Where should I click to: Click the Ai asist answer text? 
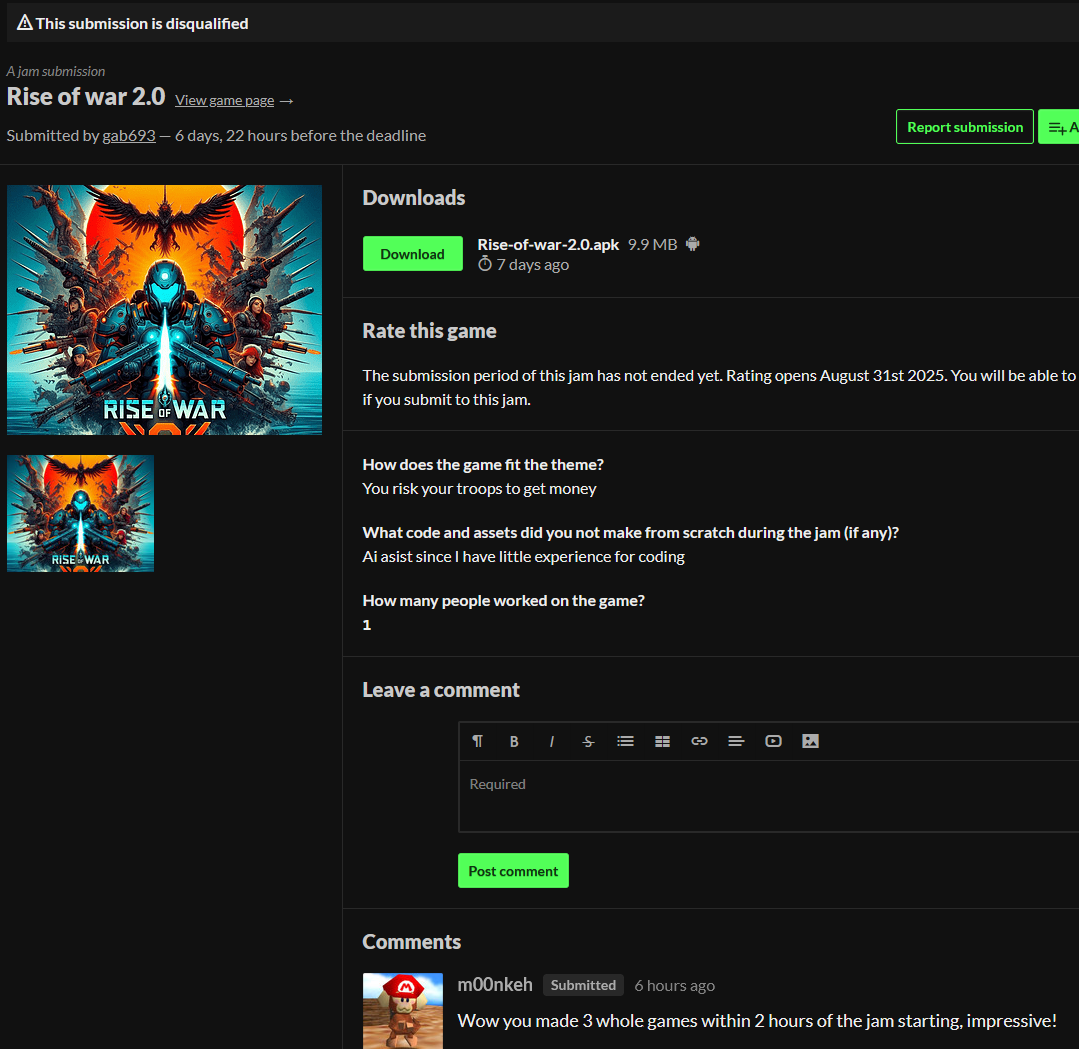524,557
